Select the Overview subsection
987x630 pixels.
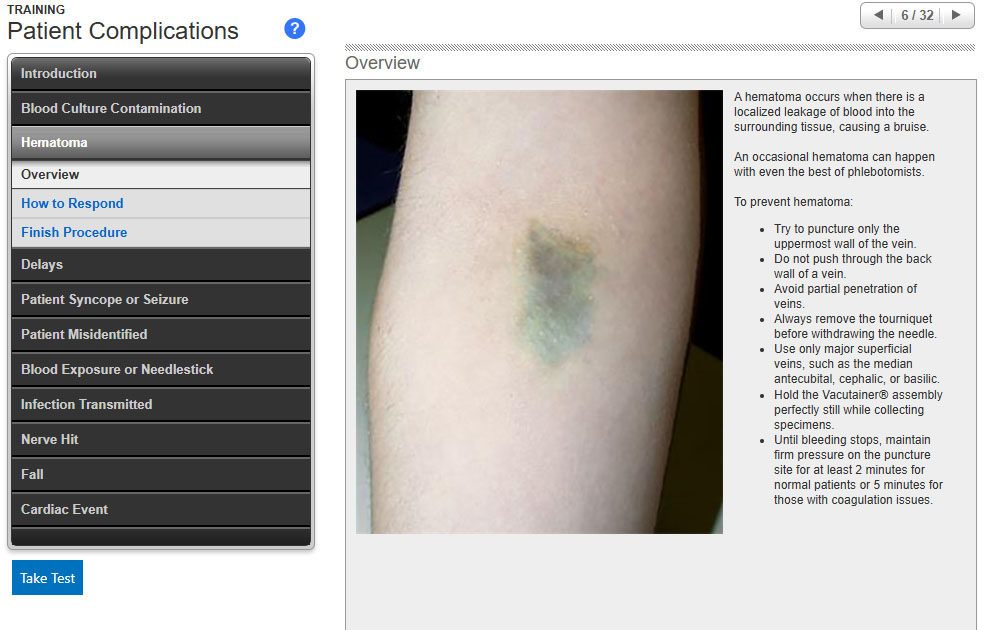tap(161, 175)
